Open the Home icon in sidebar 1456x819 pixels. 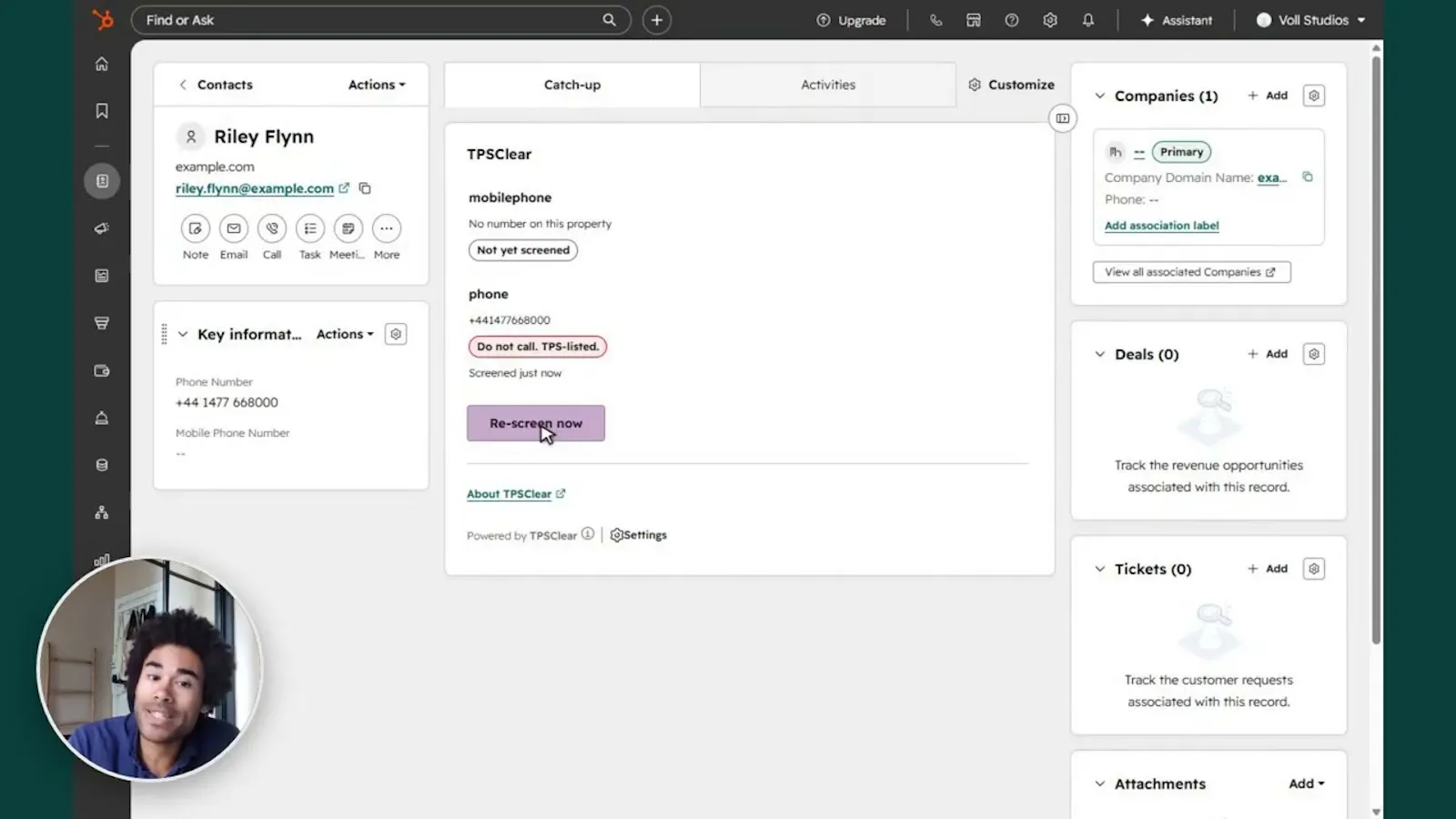pos(102,64)
